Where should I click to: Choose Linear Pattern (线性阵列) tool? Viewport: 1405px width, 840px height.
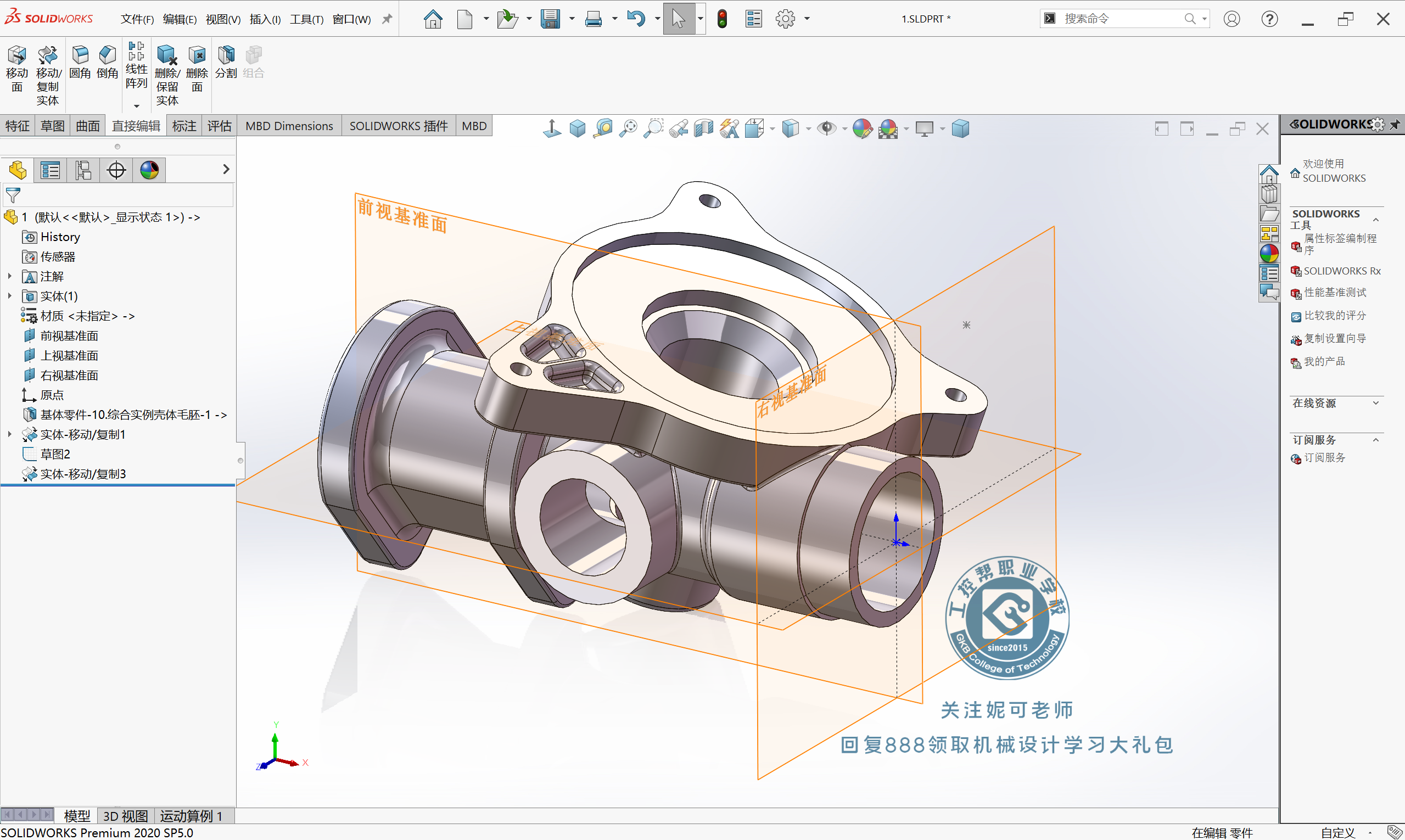coord(136,65)
